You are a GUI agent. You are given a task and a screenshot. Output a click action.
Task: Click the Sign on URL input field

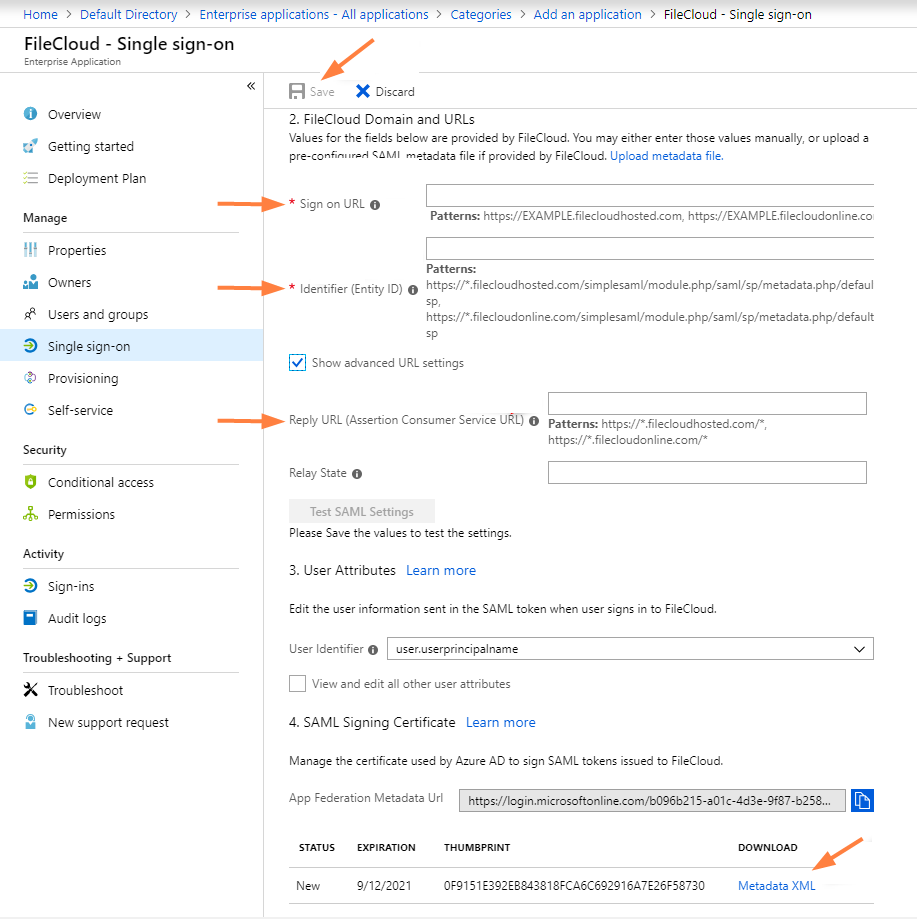pyautogui.click(x=649, y=195)
